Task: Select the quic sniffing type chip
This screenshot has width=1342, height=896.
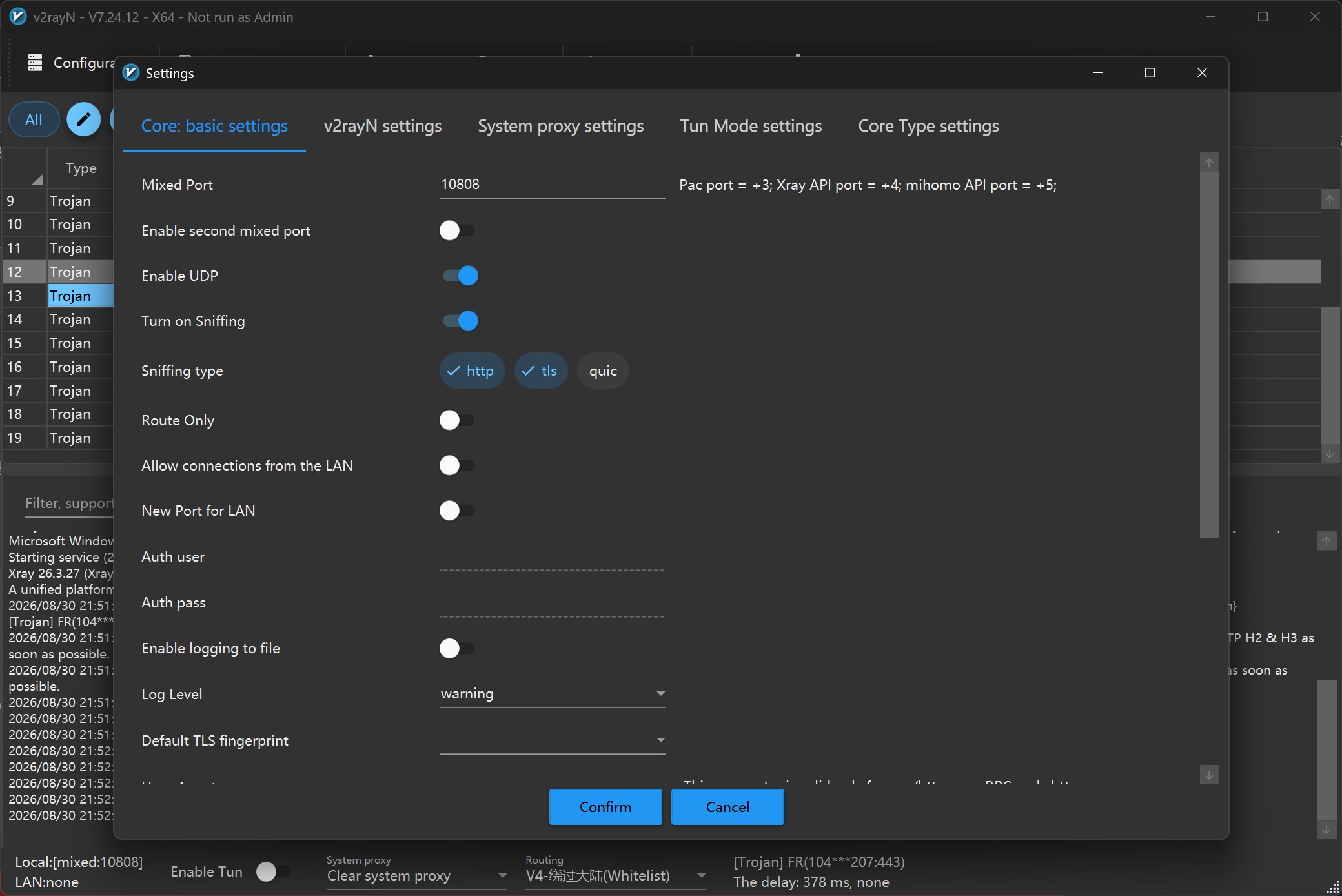Action: [603, 371]
